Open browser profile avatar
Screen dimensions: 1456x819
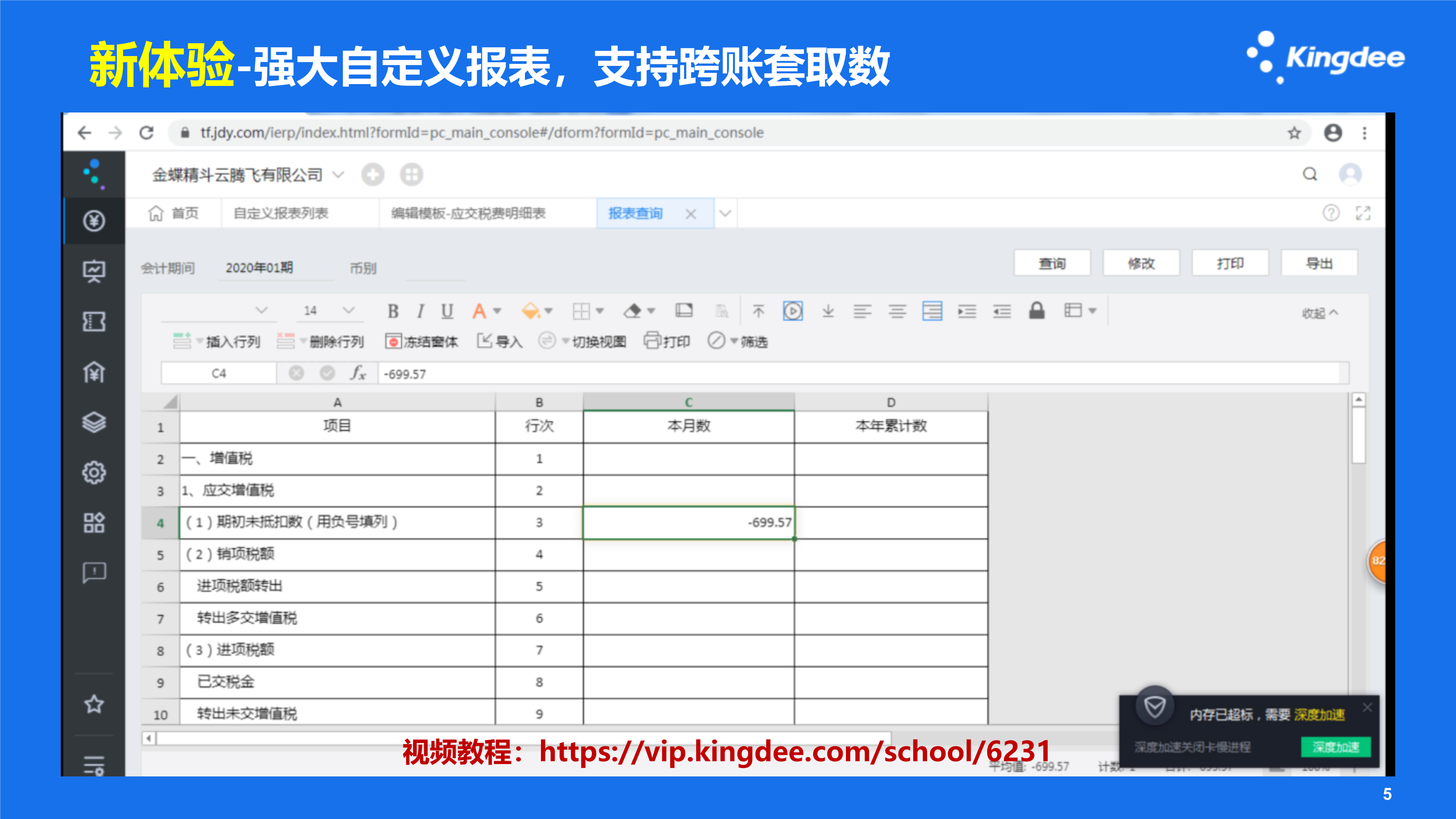1333,133
